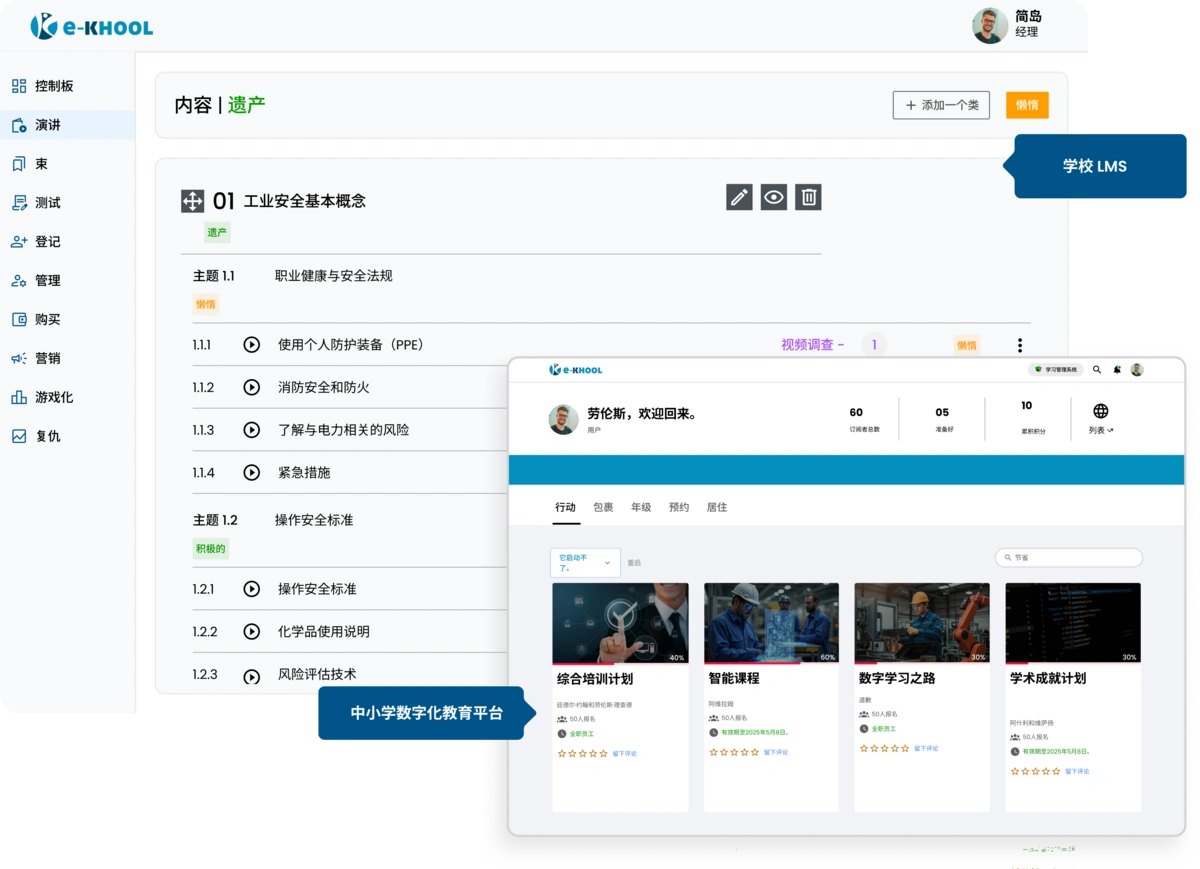Expand the 视频调查 dropdown
Image resolution: width=1200 pixels, height=869 pixels.
point(819,344)
